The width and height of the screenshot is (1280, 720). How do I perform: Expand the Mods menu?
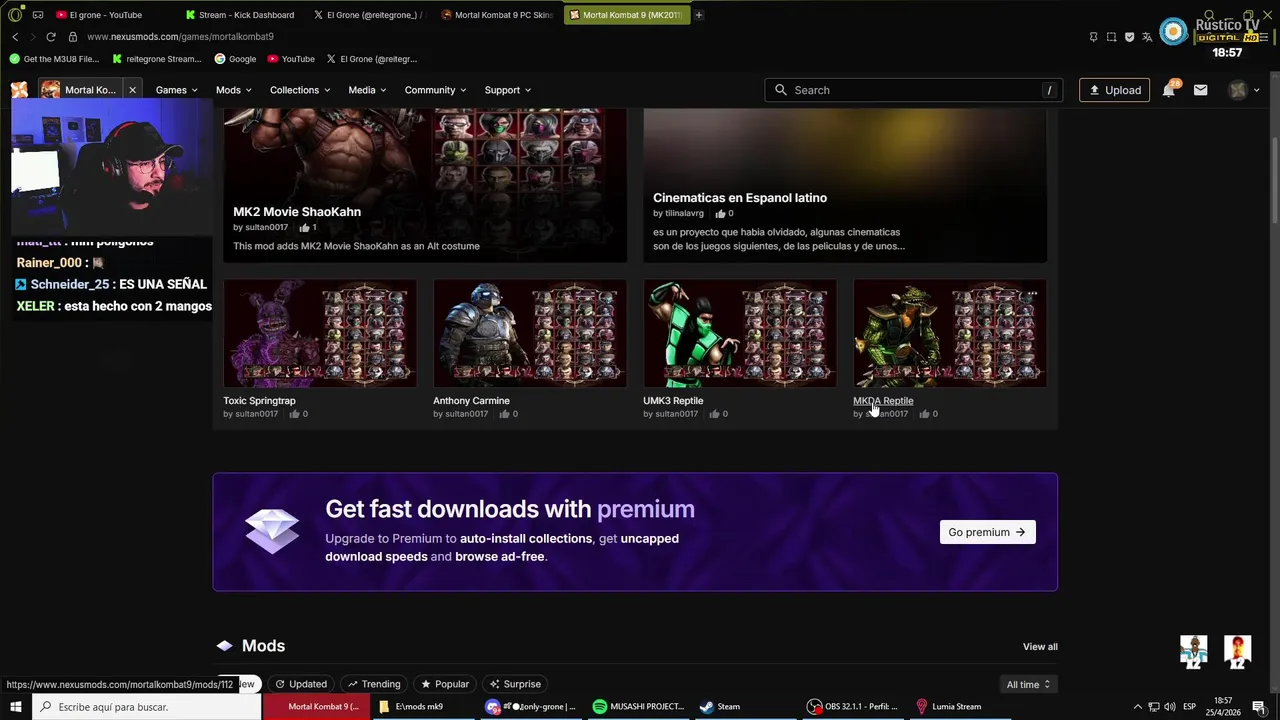[x=234, y=90]
